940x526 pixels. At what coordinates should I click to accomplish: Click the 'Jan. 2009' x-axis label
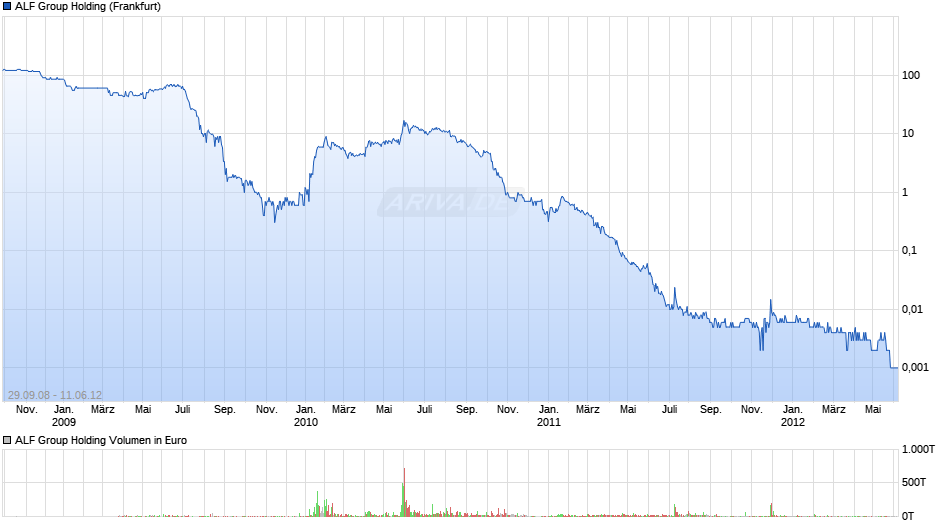click(64, 416)
